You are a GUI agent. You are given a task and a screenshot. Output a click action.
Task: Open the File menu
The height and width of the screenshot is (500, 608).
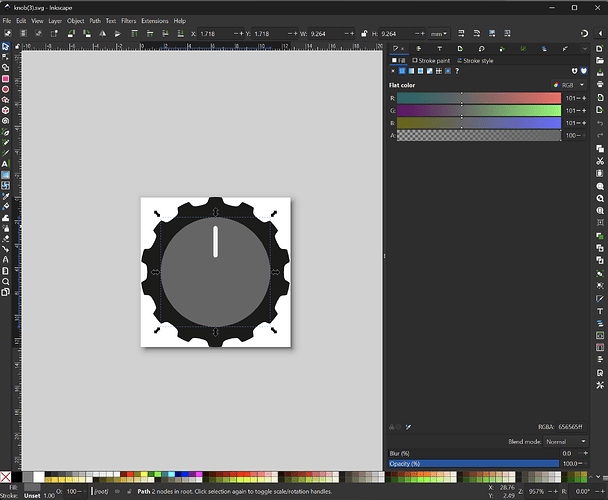tap(7, 21)
